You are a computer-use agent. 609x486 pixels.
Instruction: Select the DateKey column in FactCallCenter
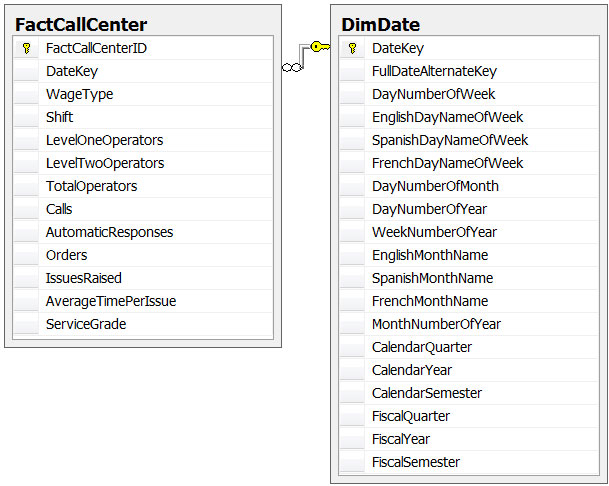[72, 71]
